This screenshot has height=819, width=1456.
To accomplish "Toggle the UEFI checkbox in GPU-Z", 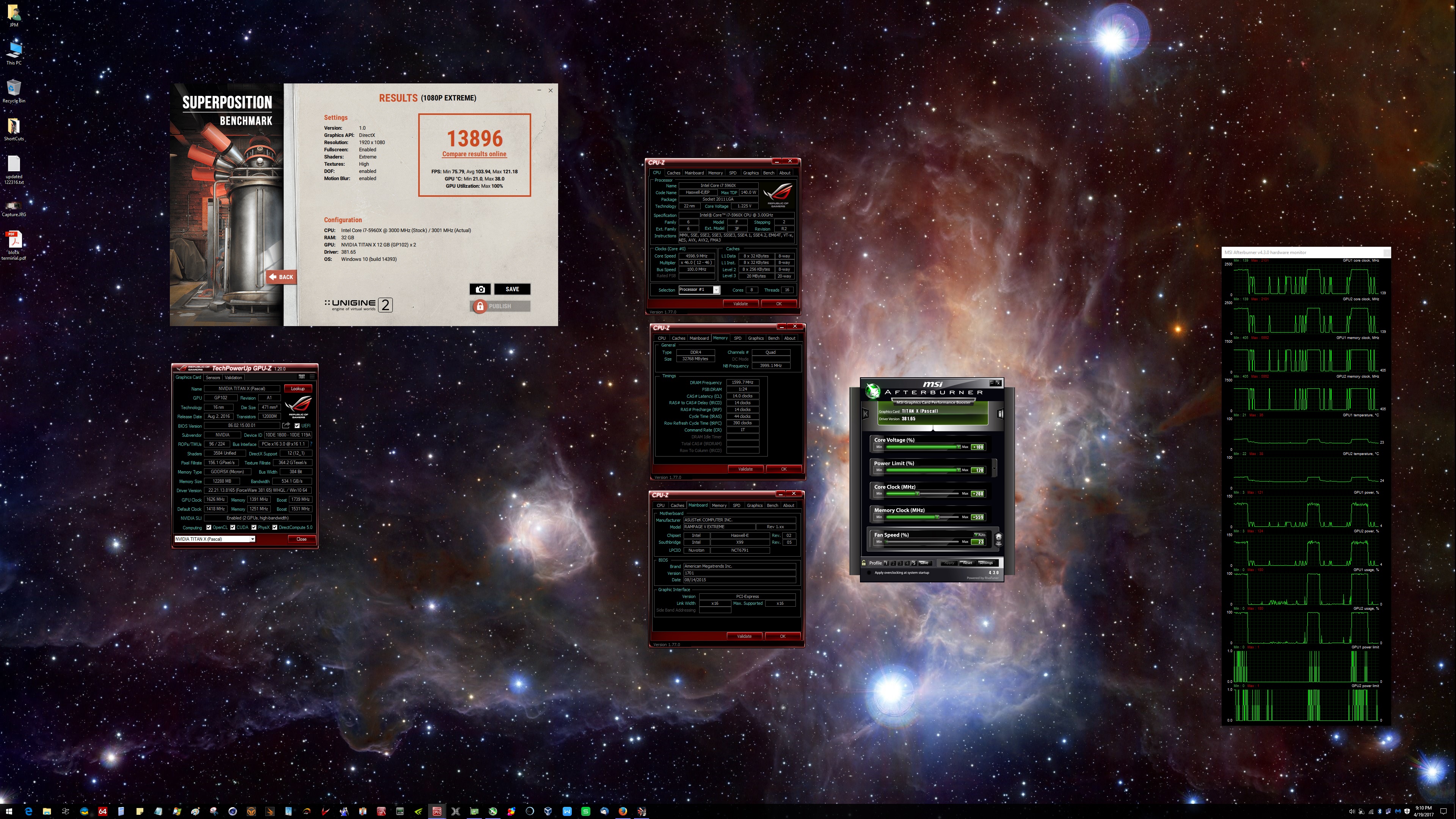I will [x=297, y=425].
